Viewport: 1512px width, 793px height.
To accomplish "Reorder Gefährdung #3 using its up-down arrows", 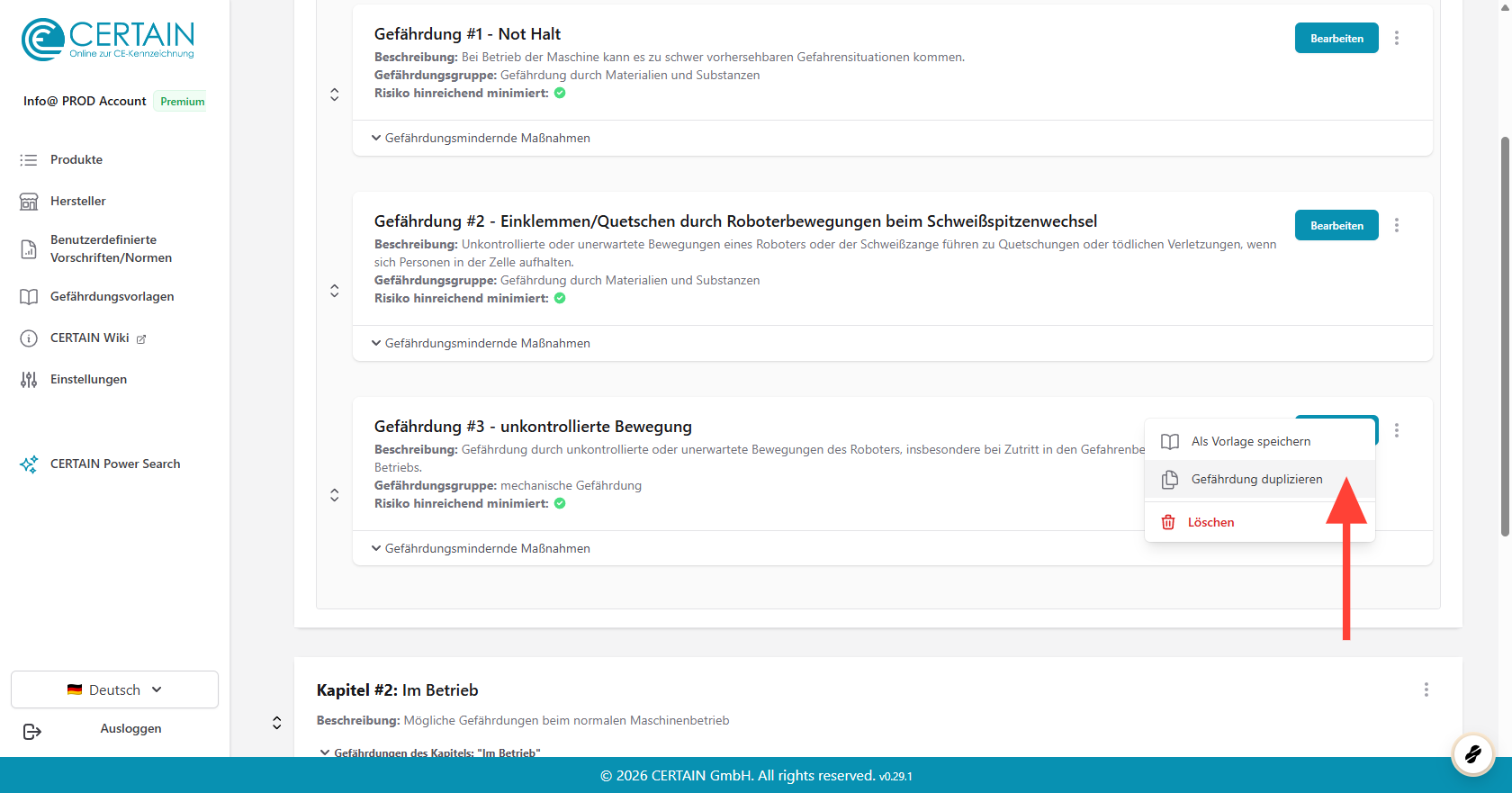I will pyautogui.click(x=334, y=495).
